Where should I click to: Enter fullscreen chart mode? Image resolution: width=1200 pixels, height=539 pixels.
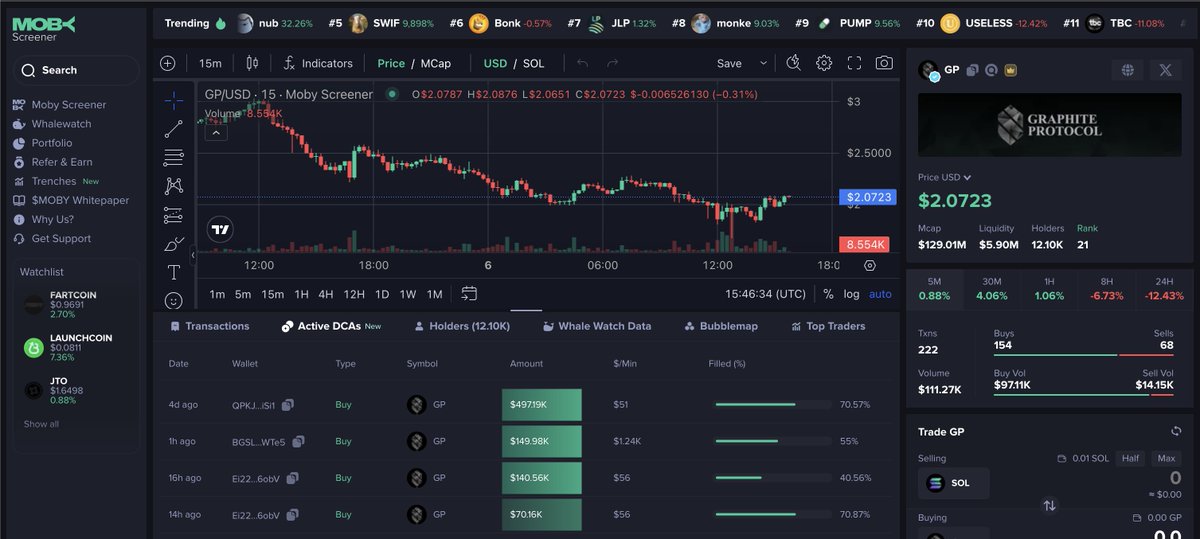tap(854, 63)
